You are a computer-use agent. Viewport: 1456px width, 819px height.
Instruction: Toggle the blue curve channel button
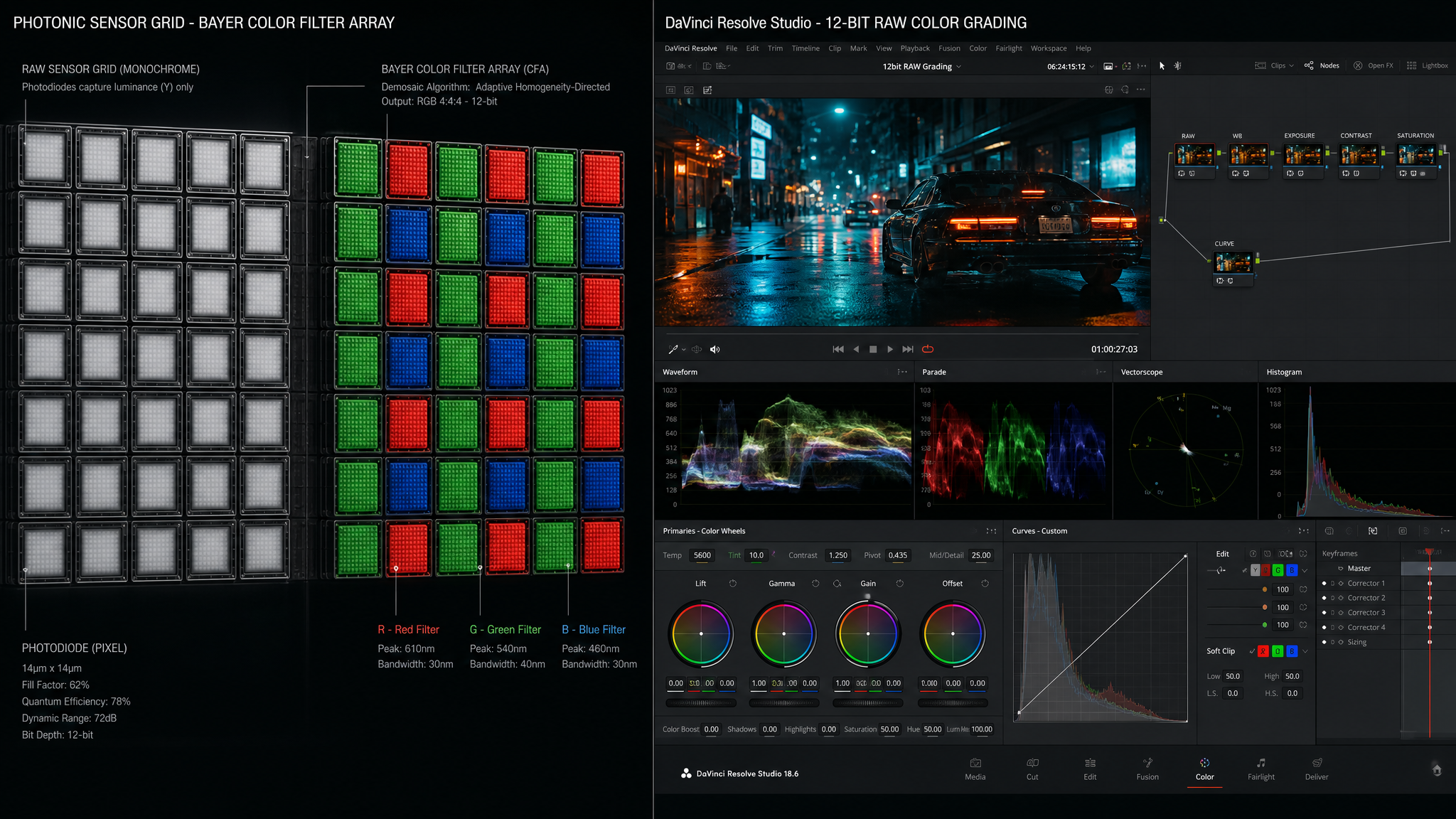[1292, 570]
